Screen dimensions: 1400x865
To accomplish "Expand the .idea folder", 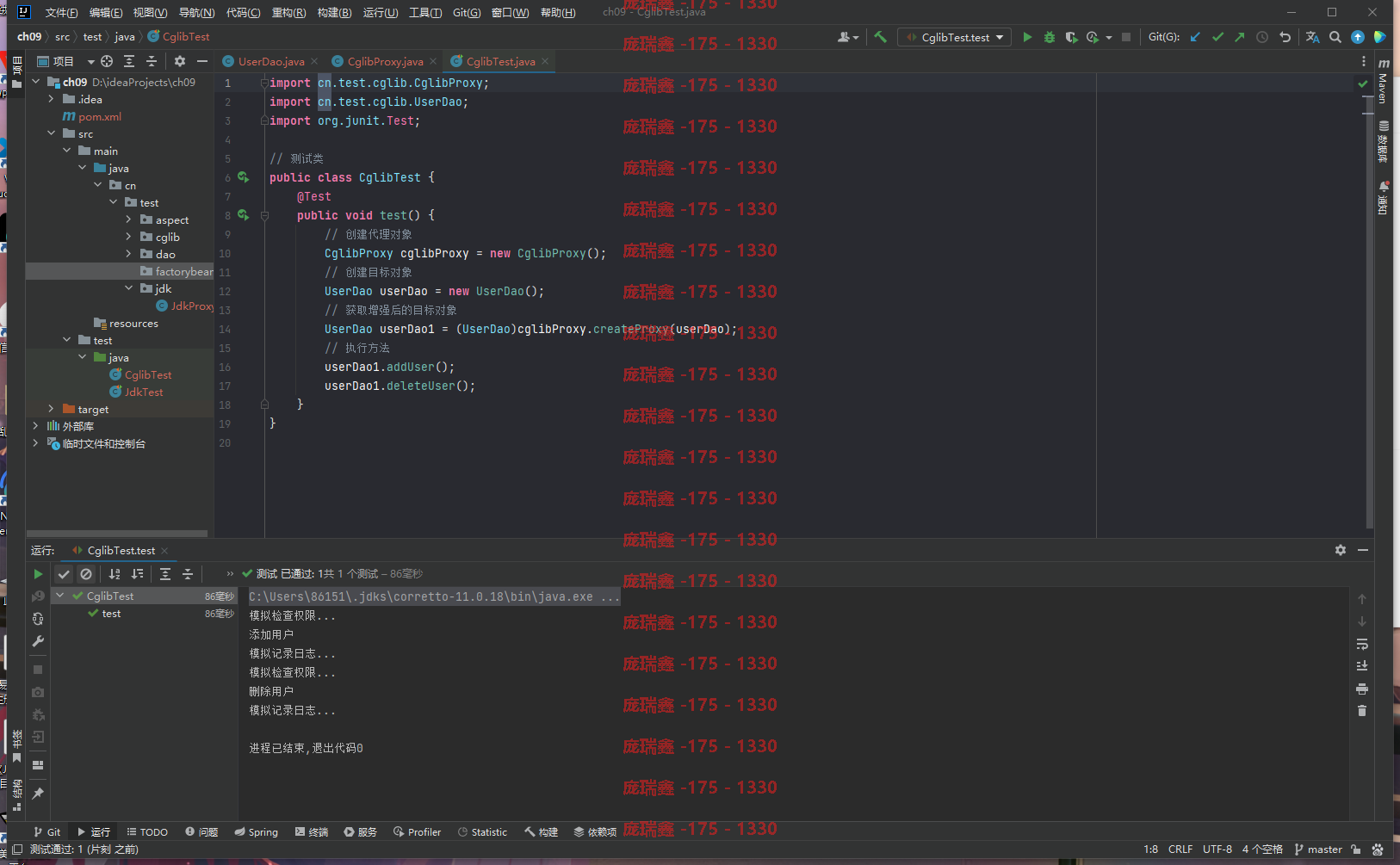I will [52, 99].
